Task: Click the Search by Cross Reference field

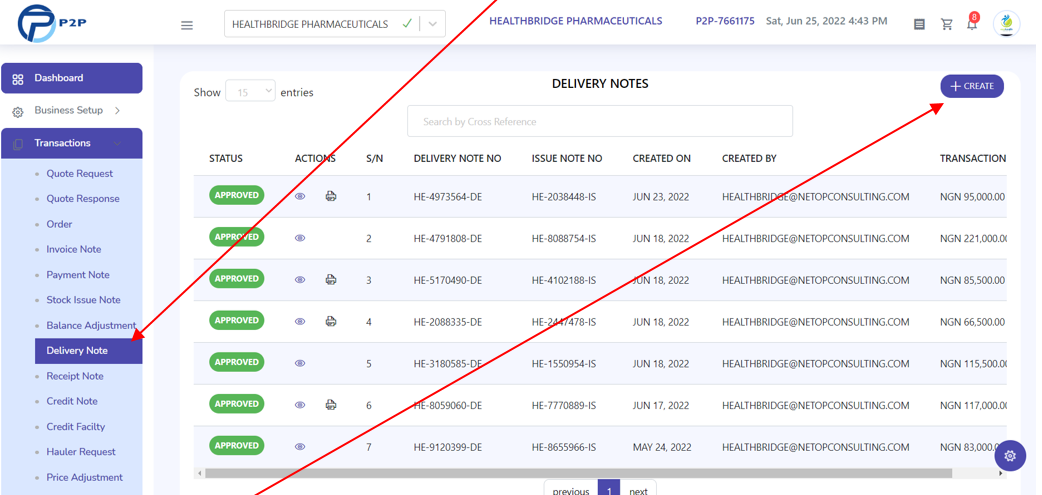Action: [599, 122]
